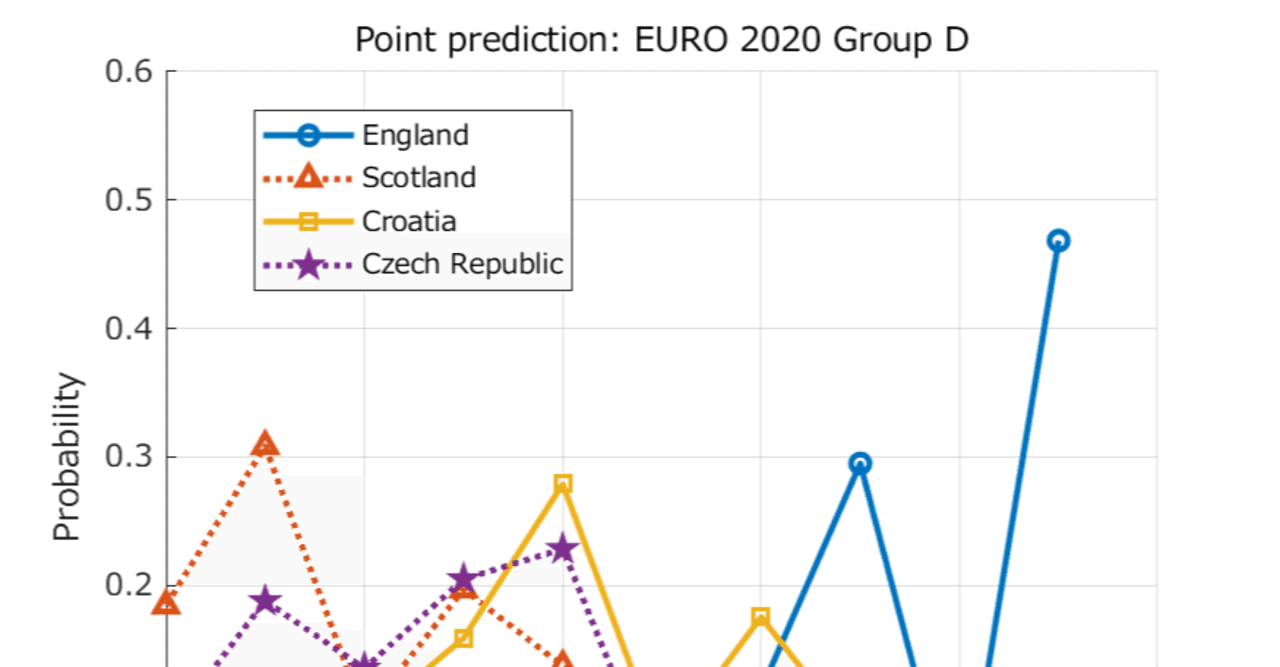Select Czech Republic's star just above 0.2
The height and width of the screenshot is (667, 1280).
click(463, 579)
